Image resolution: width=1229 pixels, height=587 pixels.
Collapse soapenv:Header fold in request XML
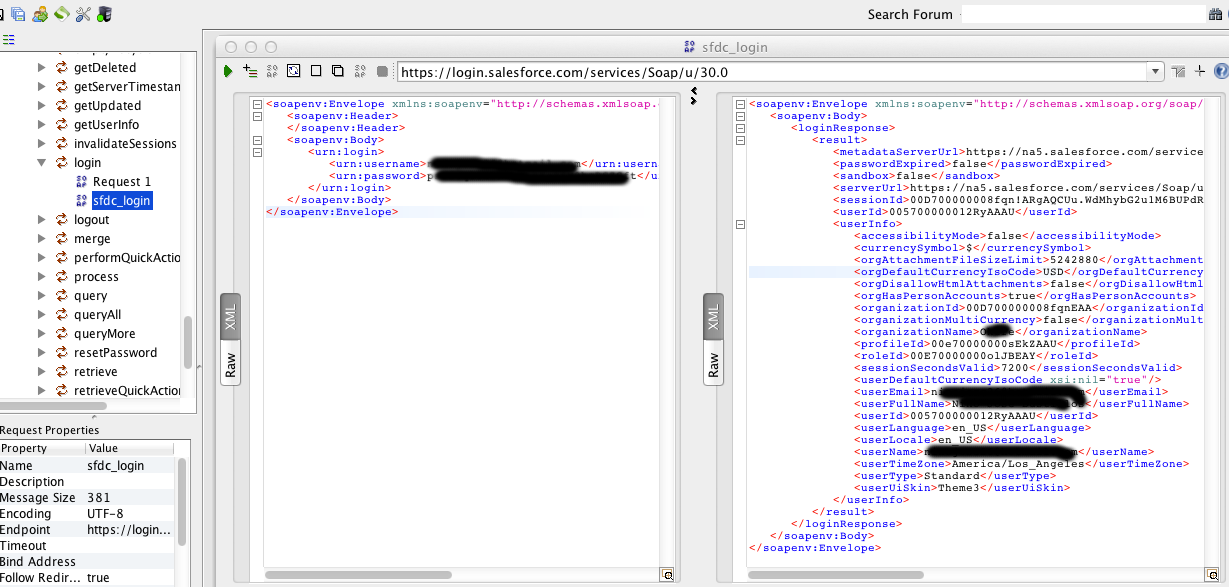coord(258,116)
